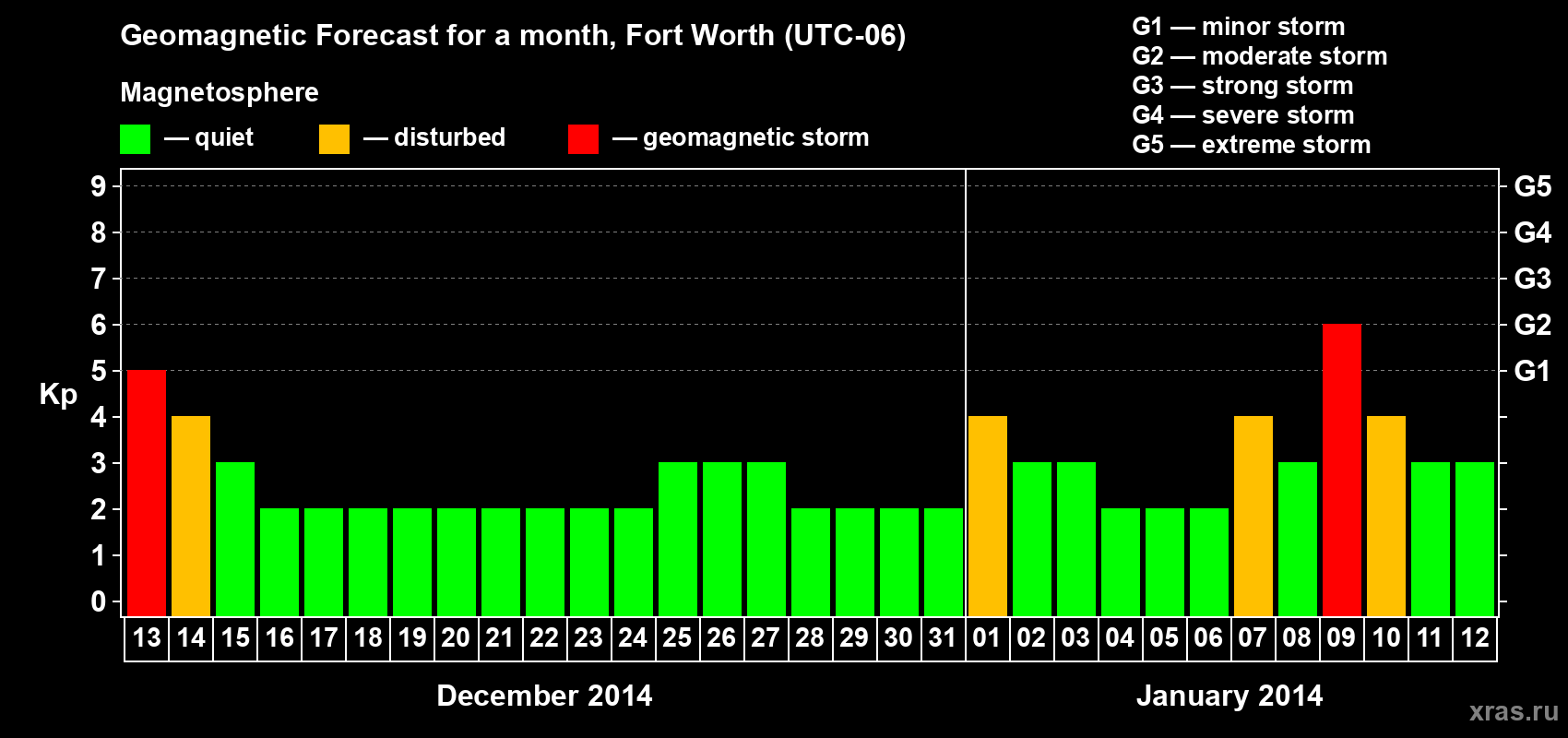Select the orange bar for January 01
The image size is (1568, 738).
click(988, 517)
